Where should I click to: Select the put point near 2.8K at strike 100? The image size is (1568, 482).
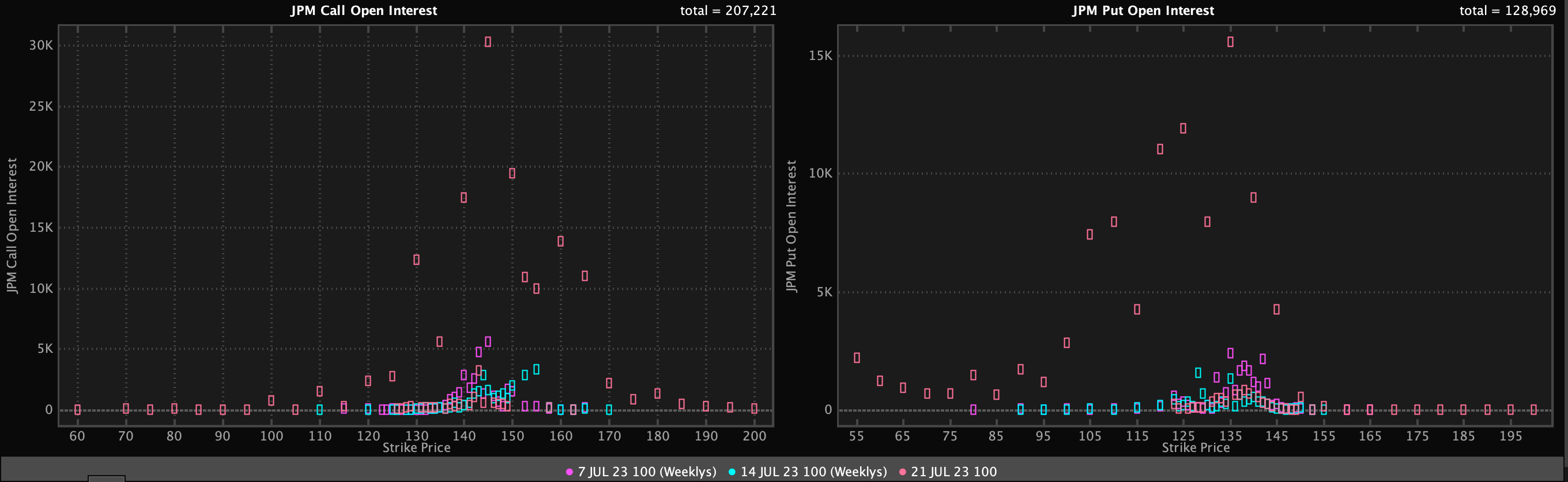point(1066,342)
